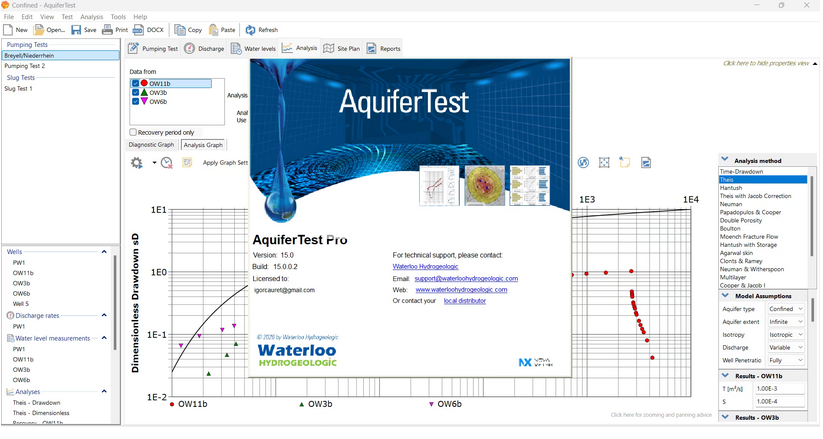Click the www.waterloohydrogeologic.com web link
Image resolution: width=823 pixels, height=439 pixels.
pos(461,289)
